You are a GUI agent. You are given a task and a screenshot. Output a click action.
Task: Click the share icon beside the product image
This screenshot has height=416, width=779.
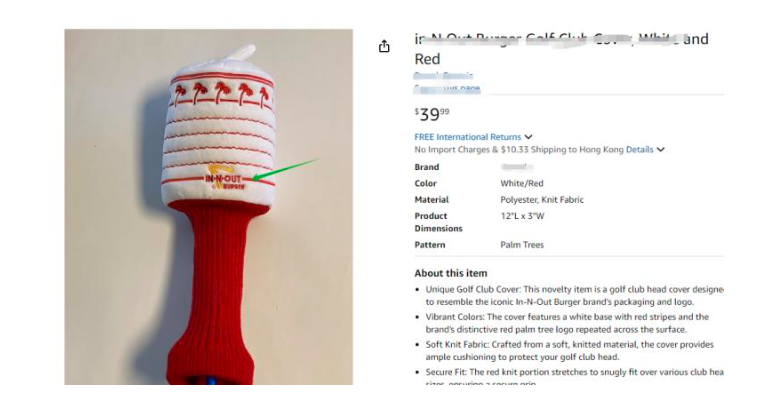[384, 47]
